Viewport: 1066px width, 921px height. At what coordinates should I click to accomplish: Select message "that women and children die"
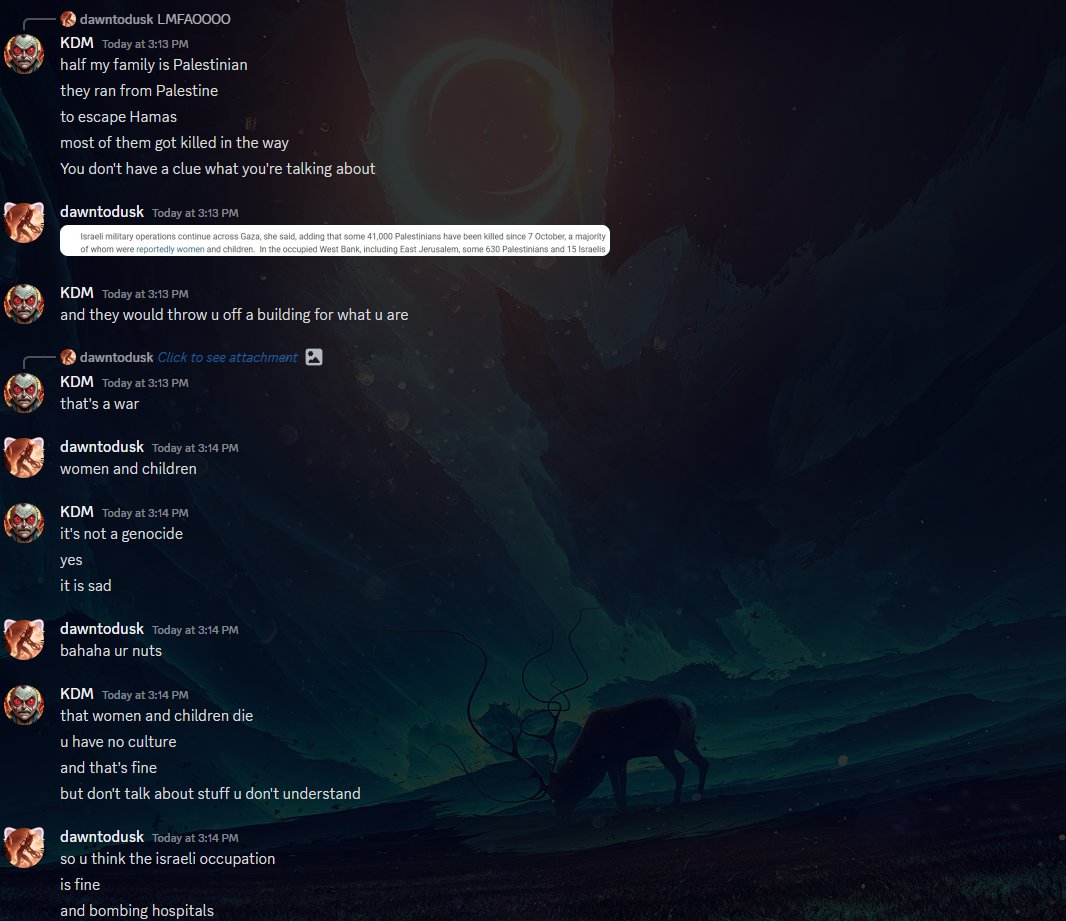pyautogui.click(x=156, y=716)
